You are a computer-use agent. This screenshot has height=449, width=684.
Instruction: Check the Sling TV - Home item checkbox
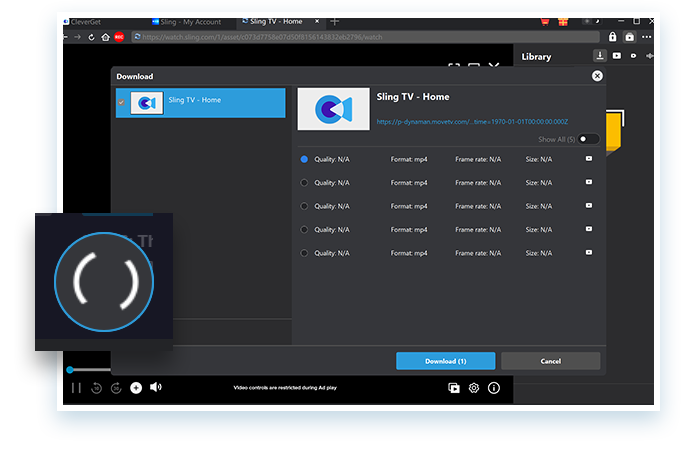122,102
